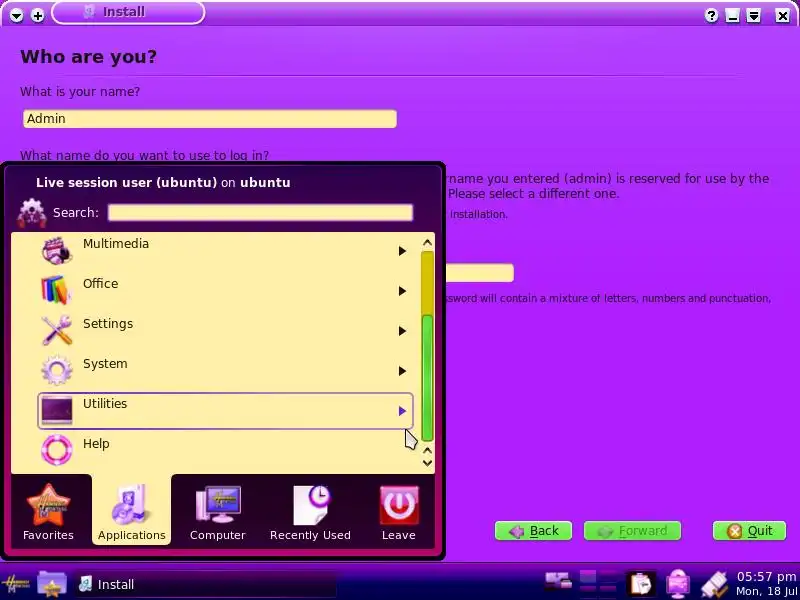This screenshot has width=800, height=600.
Task: Click the pencil-and-checkmark tray icon
Action: click(715, 585)
